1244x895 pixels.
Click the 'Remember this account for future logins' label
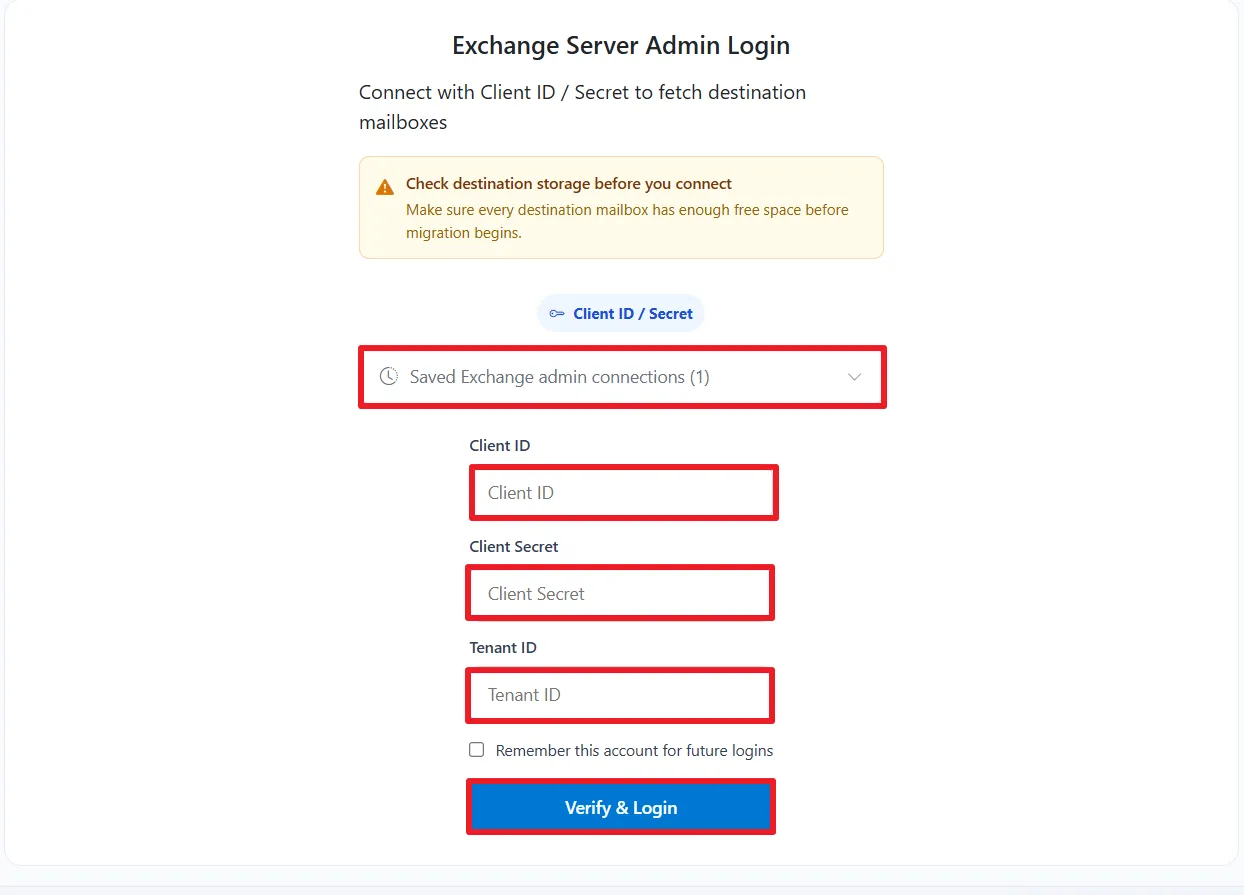(634, 751)
